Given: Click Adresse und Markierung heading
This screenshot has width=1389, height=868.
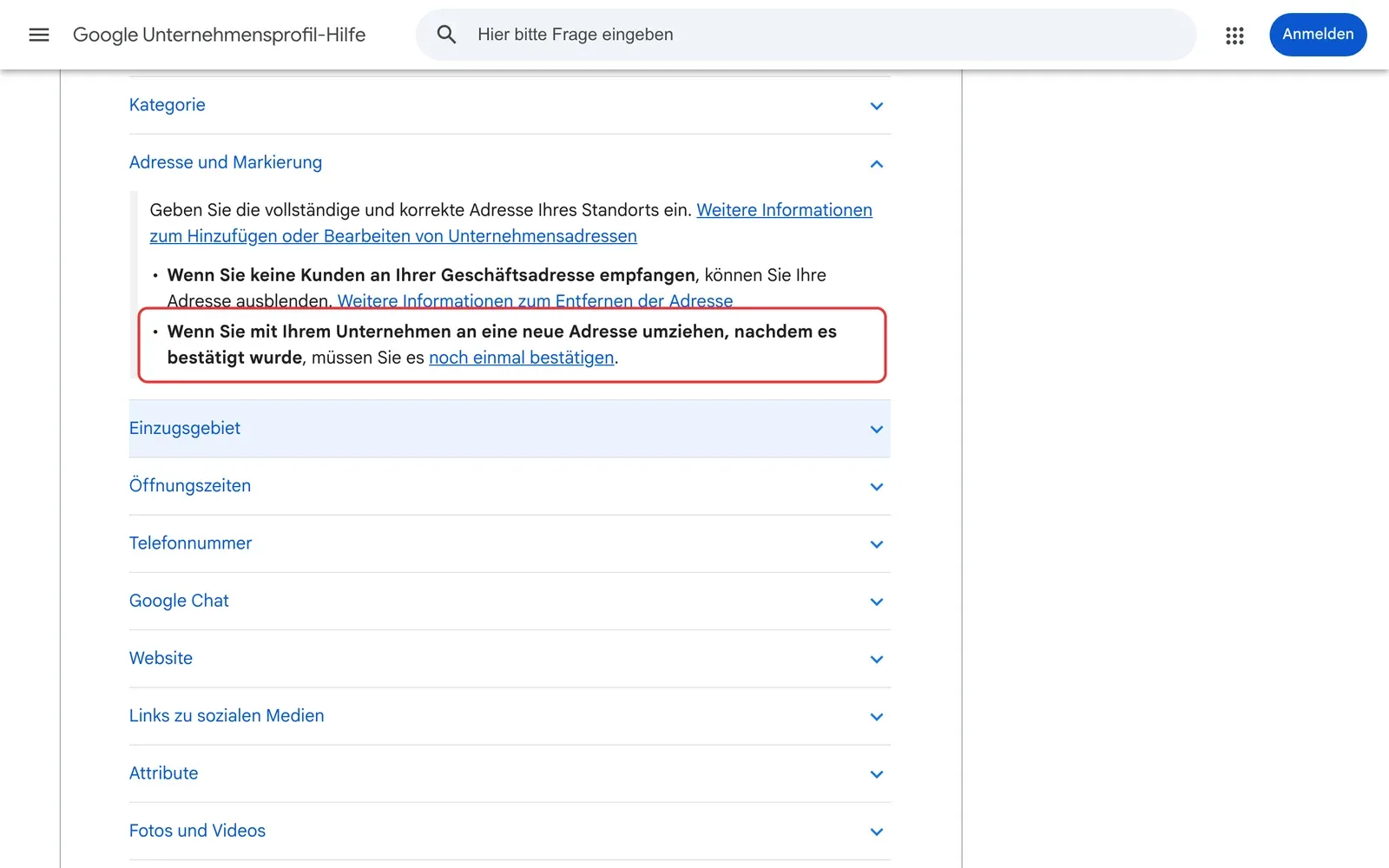Looking at the screenshot, I should (226, 162).
